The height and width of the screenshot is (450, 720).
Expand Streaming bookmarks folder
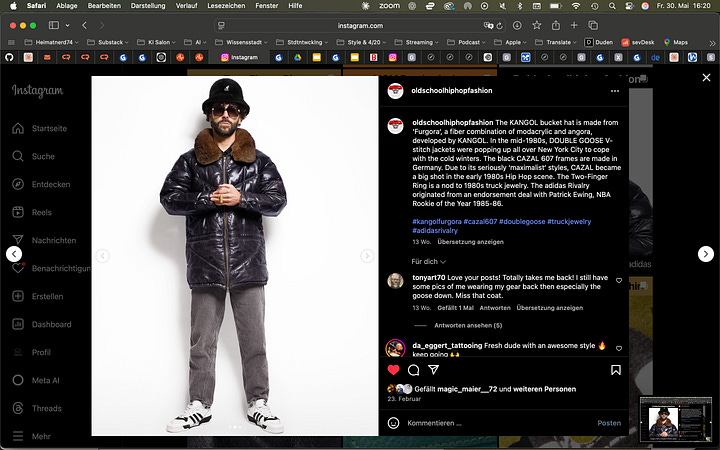click(x=416, y=42)
